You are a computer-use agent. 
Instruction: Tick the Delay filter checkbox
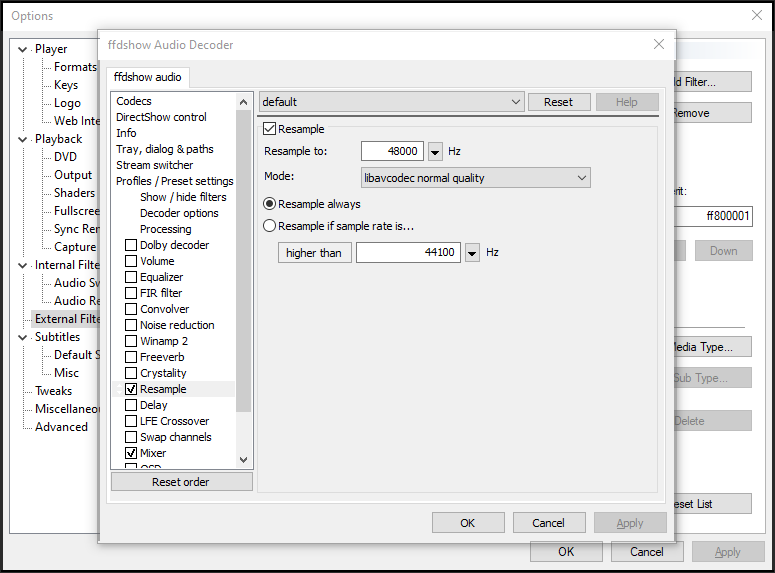tap(131, 405)
